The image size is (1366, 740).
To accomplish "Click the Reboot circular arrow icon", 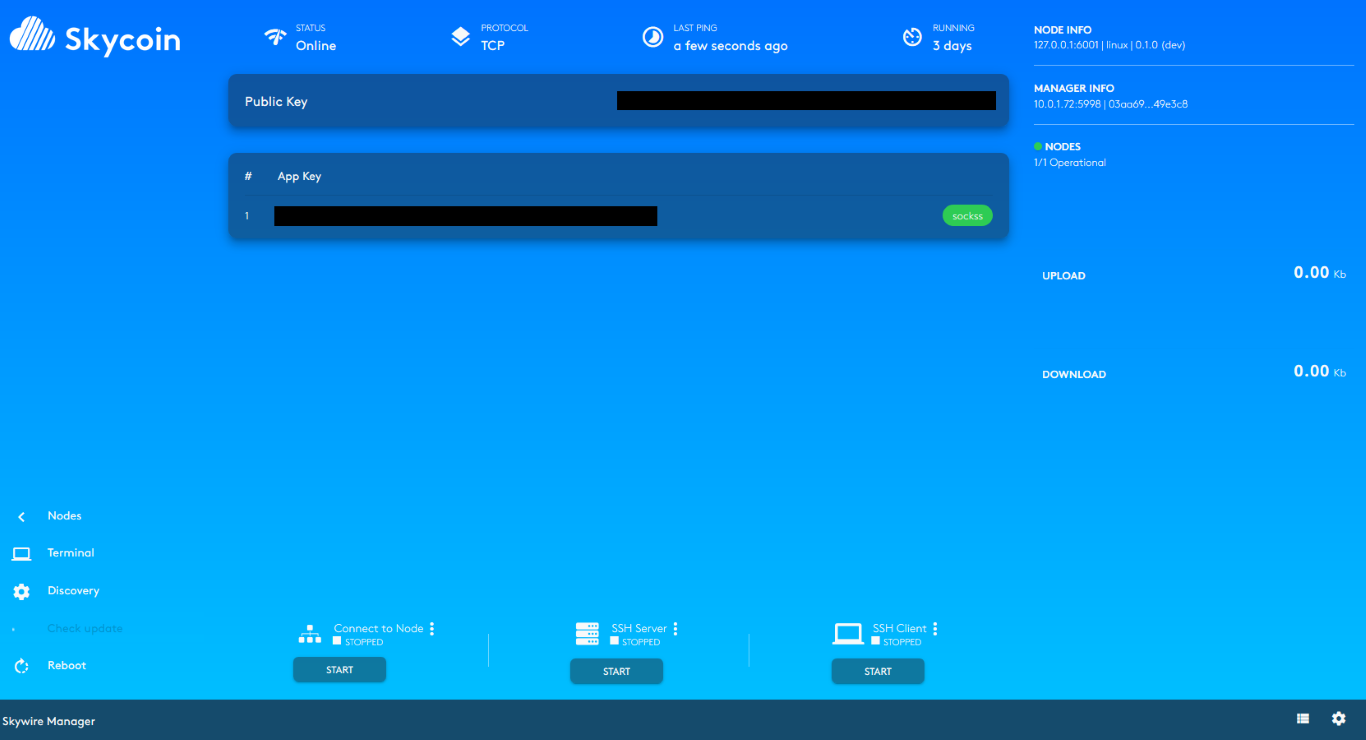I will point(21,666).
